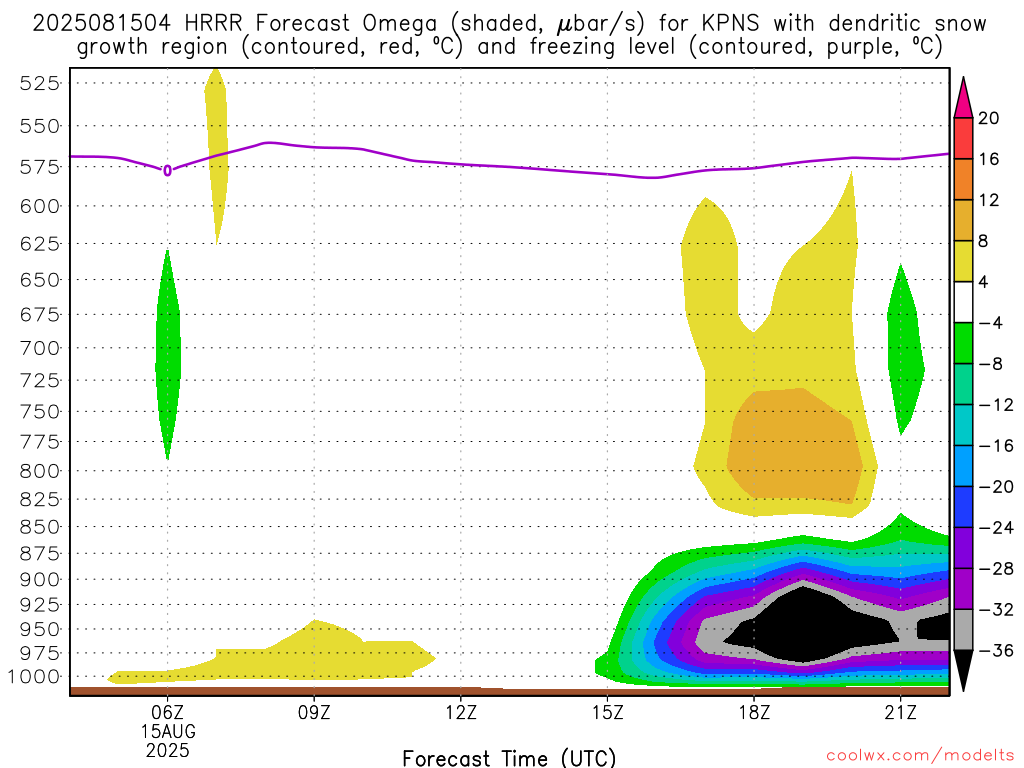Click the 750 pressure level label
The width and height of the screenshot is (1024, 768).
click(39, 412)
